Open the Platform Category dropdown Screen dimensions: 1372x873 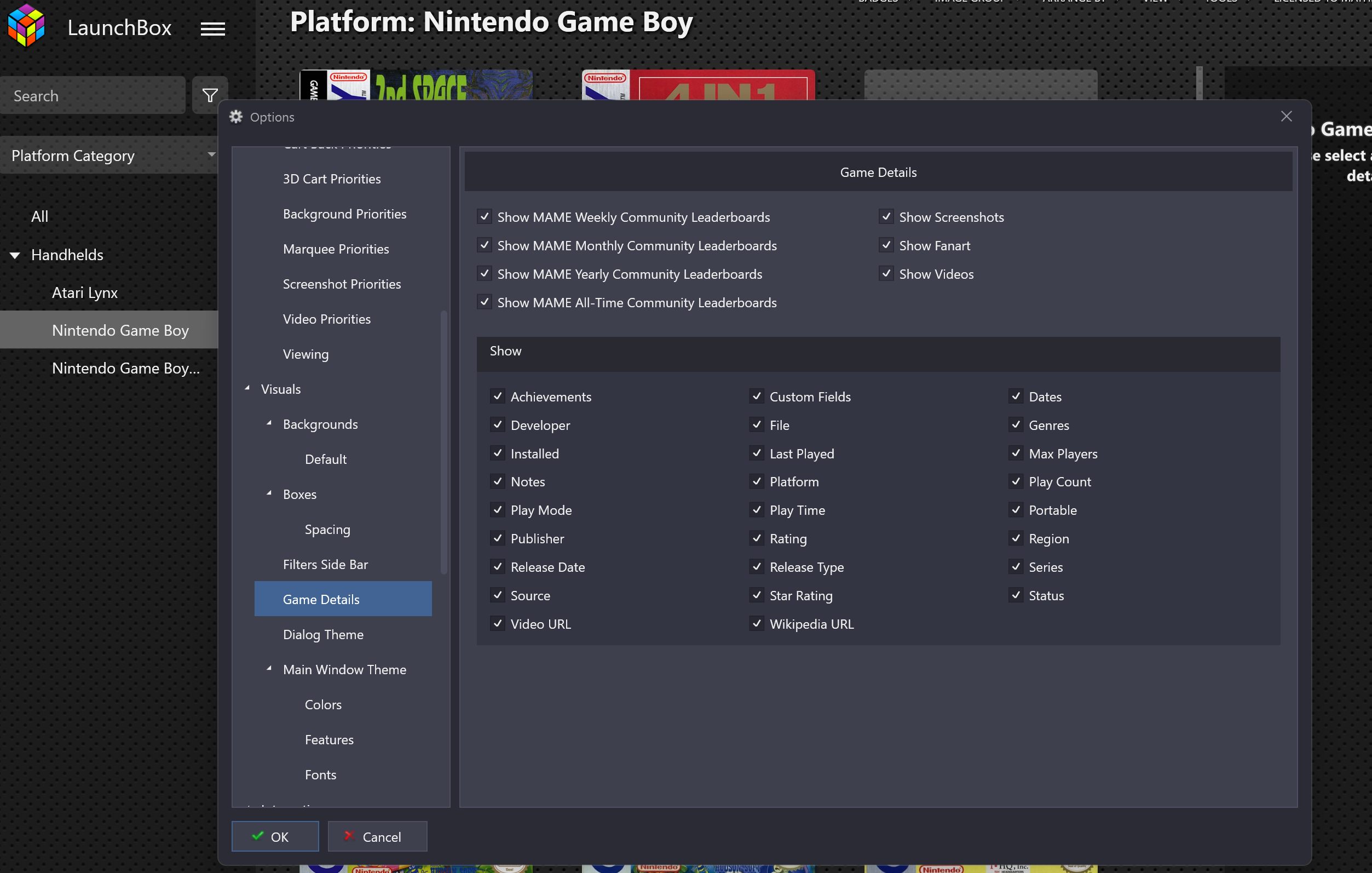point(109,155)
